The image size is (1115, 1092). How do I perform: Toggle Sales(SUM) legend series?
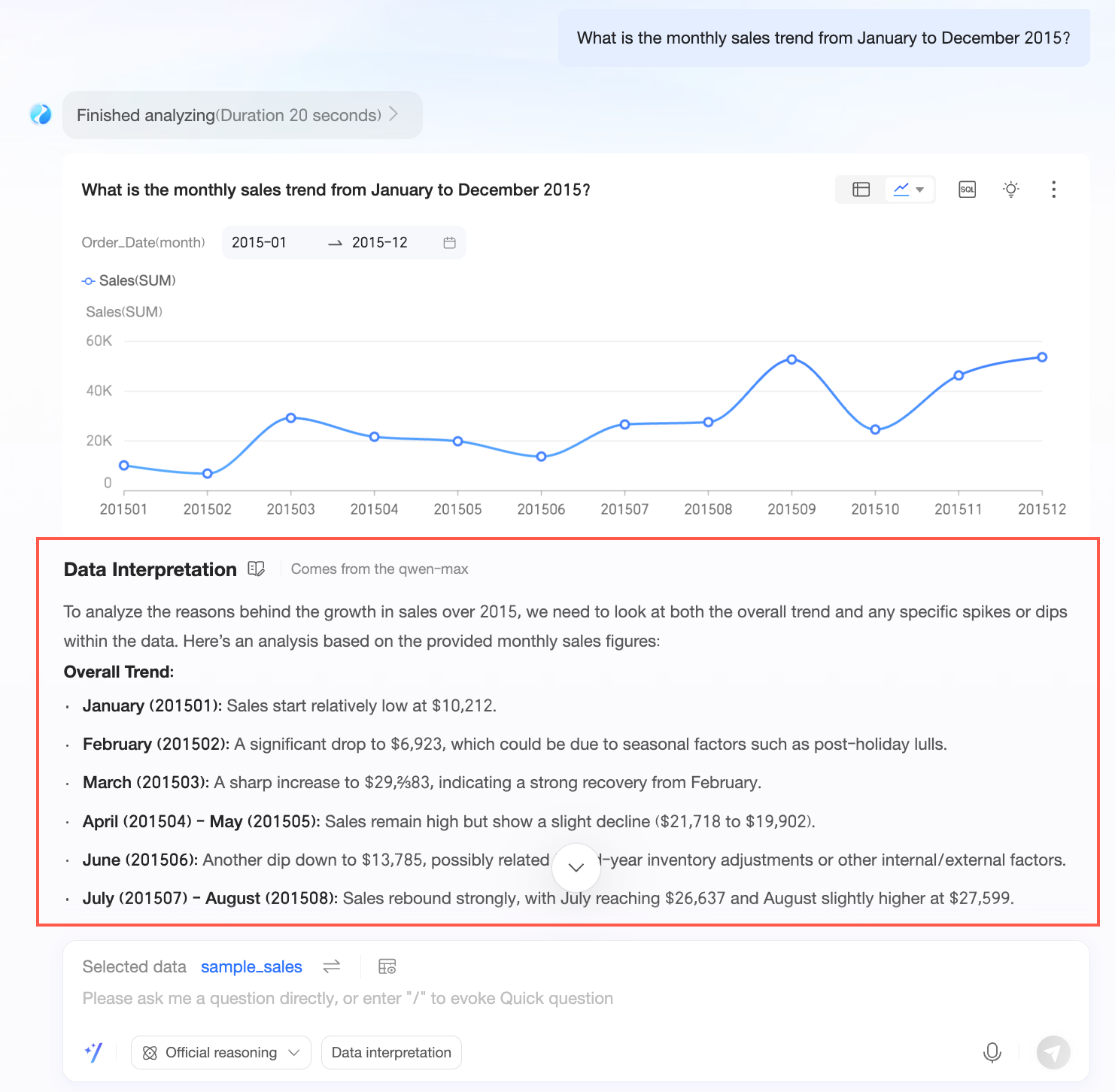click(129, 281)
